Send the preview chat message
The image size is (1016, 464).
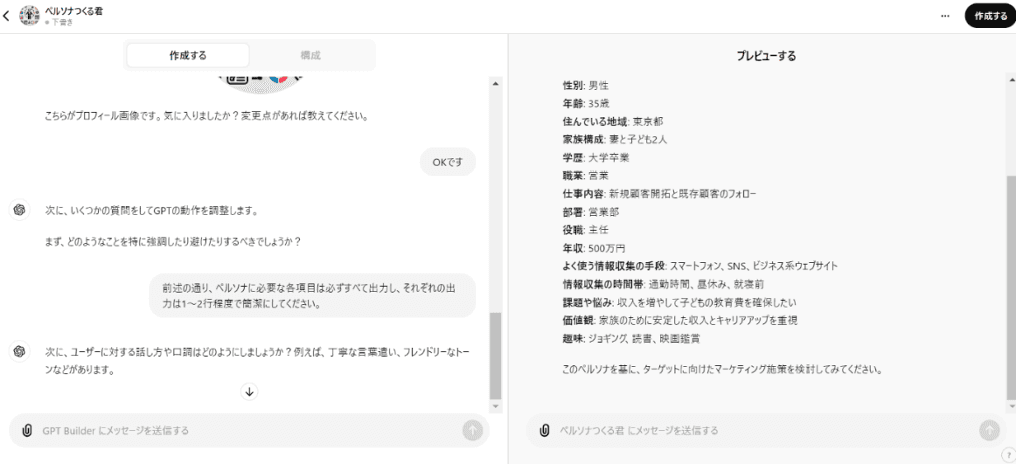[989, 430]
